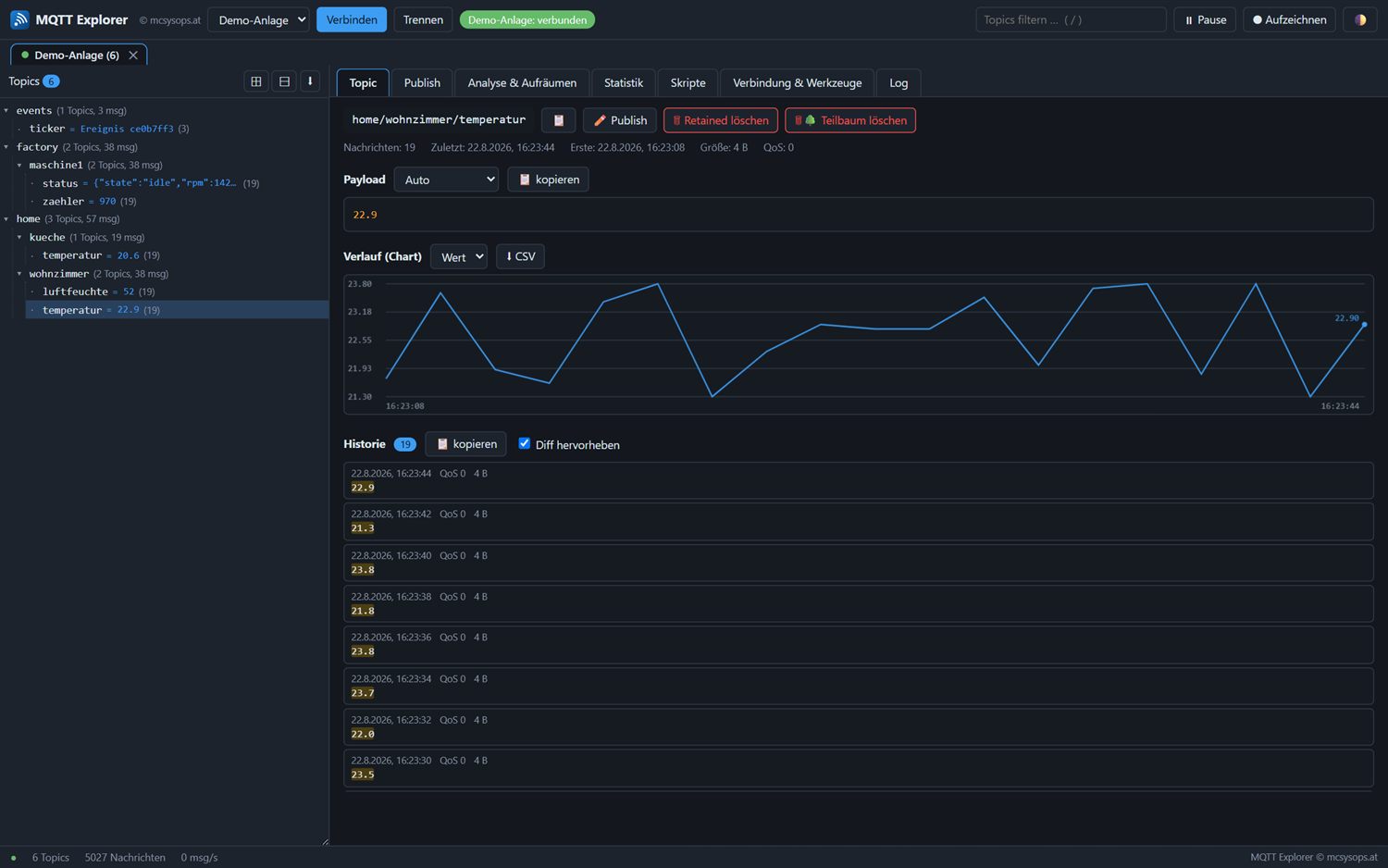1388x868 pixels.
Task: Click the panel resize handle at sidebar bottom
Action: pos(325,841)
